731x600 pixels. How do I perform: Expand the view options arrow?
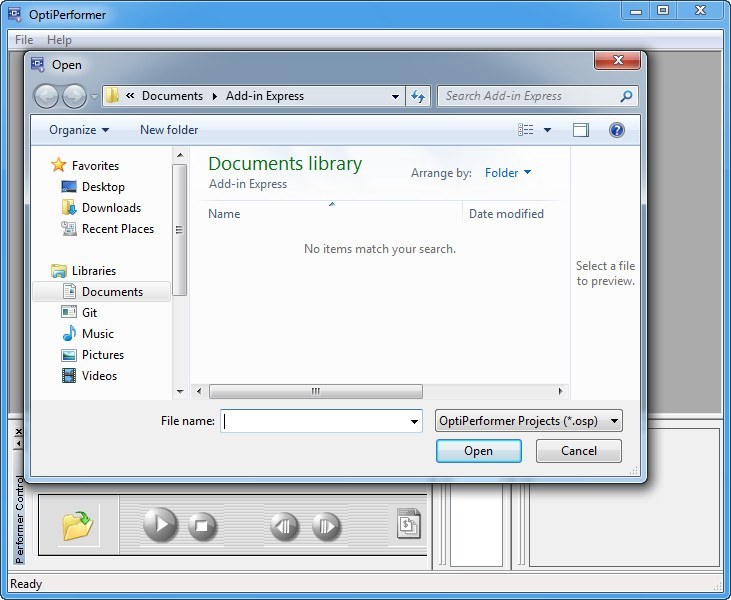tap(547, 130)
